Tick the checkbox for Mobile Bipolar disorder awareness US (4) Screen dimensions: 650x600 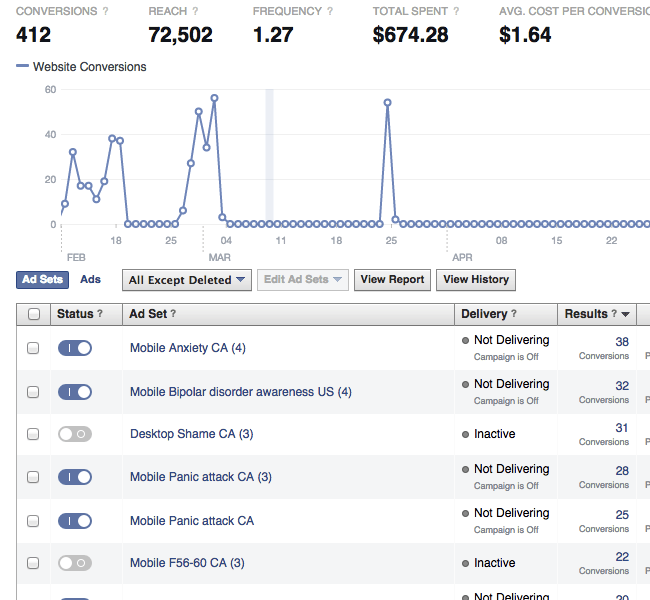[33, 392]
